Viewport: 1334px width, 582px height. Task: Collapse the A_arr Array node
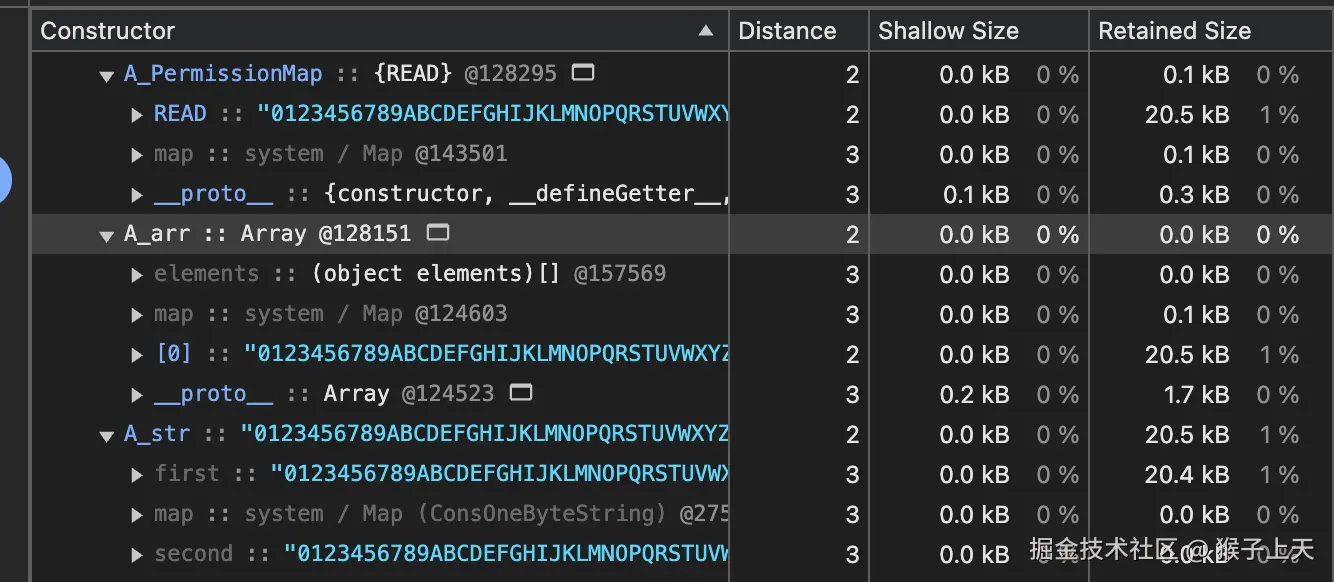(107, 235)
